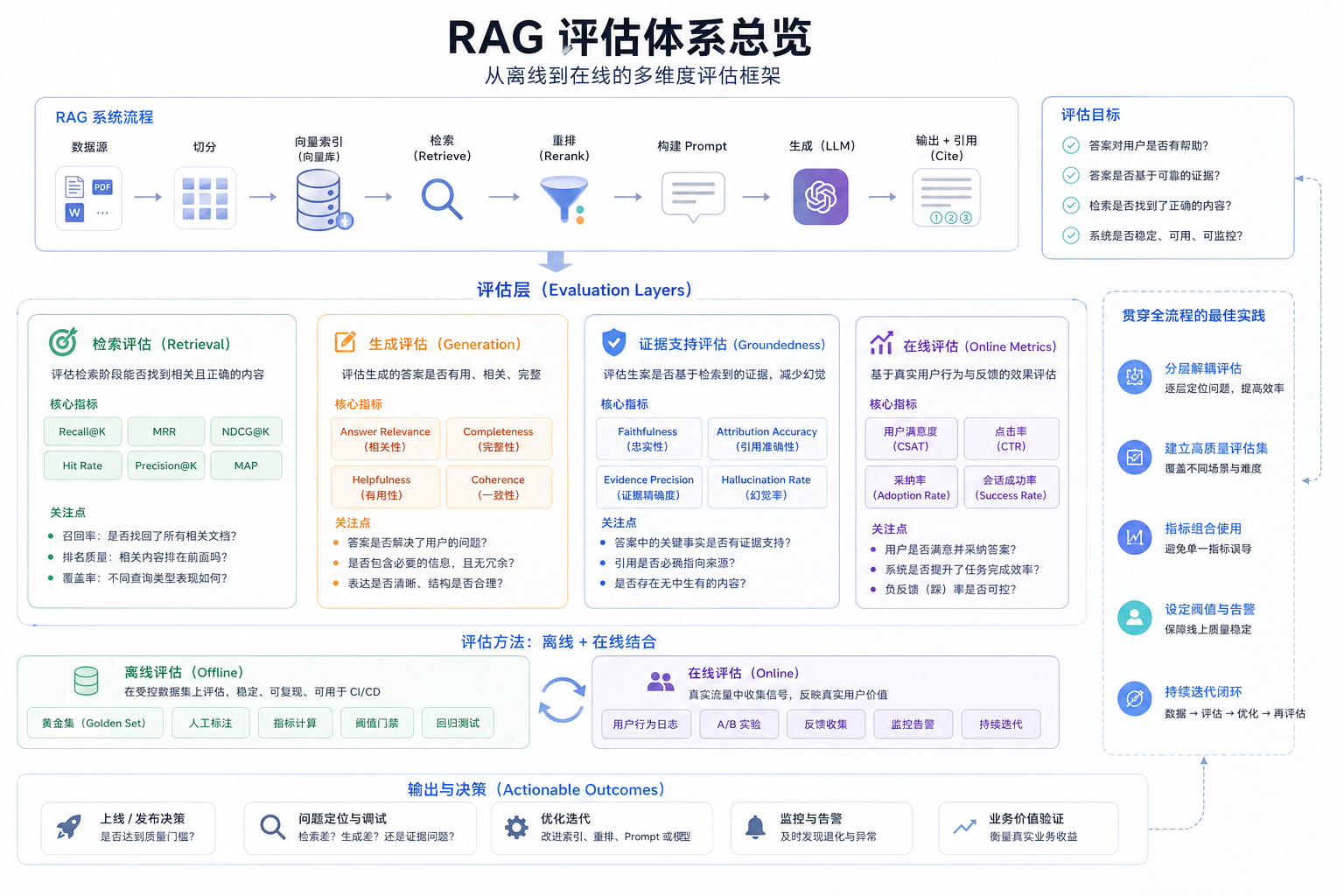
Task: Click the 离线评估 green database icon
Action: point(86,681)
